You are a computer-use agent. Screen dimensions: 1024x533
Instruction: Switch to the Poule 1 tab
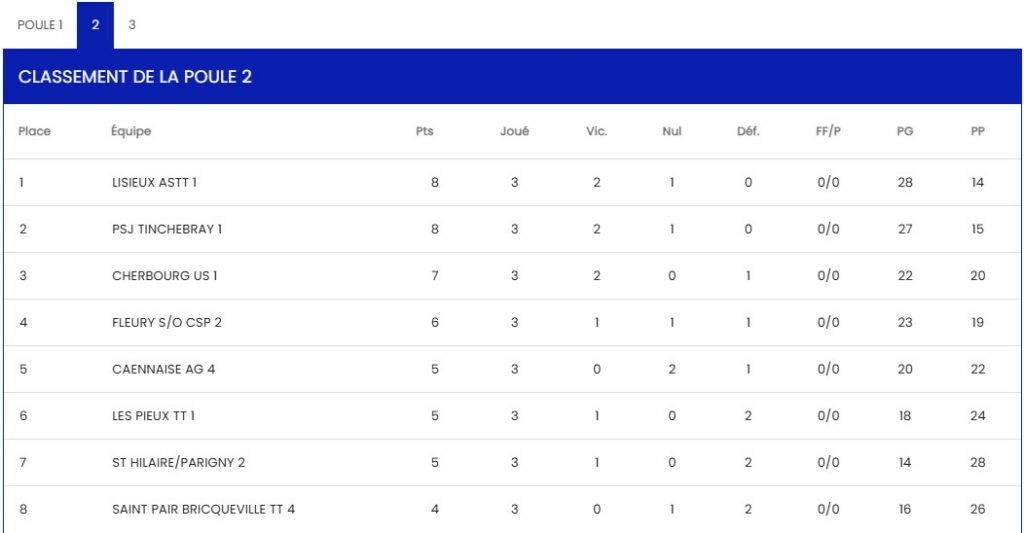coord(40,25)
